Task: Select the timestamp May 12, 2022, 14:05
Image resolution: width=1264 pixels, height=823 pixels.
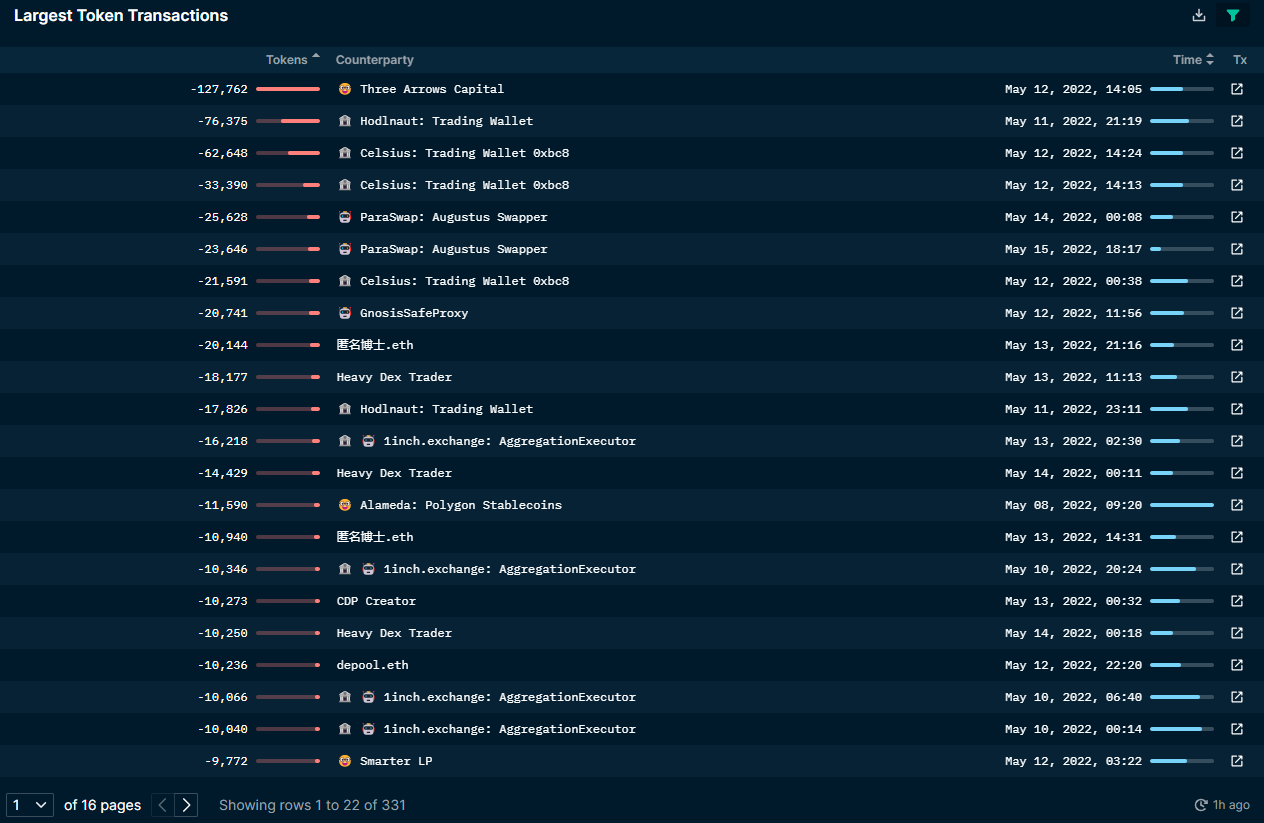Action: tap(1073, 89)
